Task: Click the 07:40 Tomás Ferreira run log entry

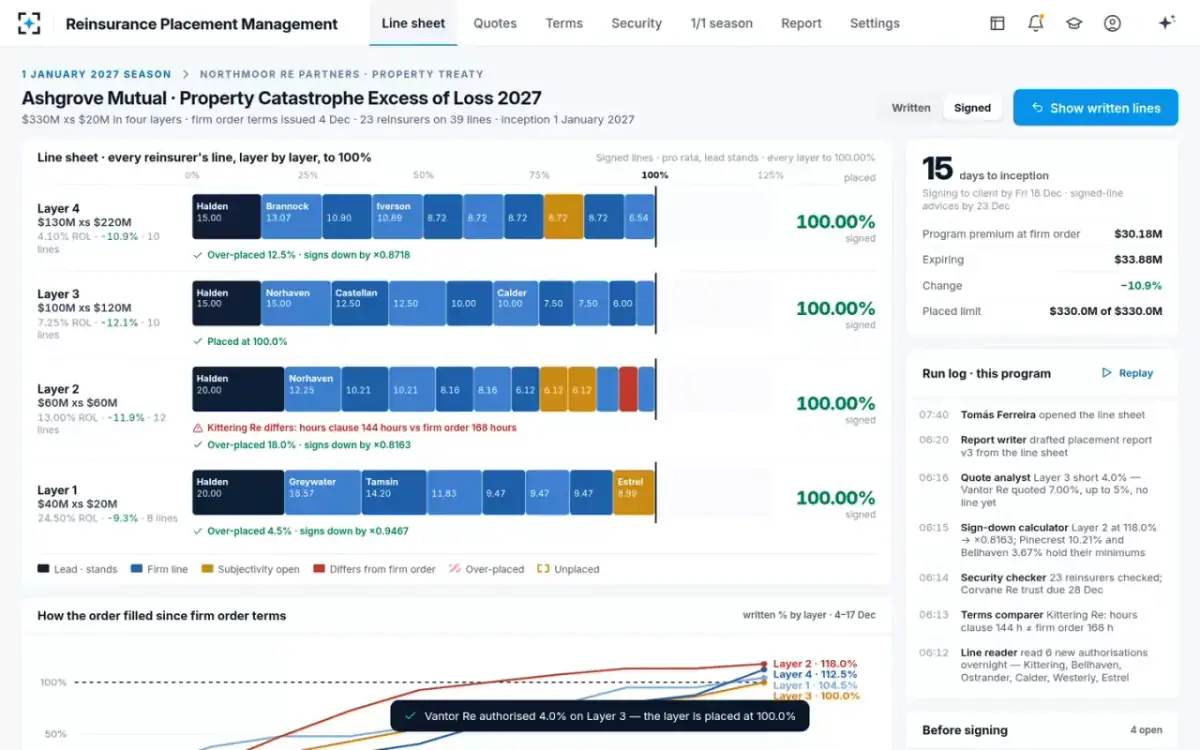Action: tap(1041, 415)
